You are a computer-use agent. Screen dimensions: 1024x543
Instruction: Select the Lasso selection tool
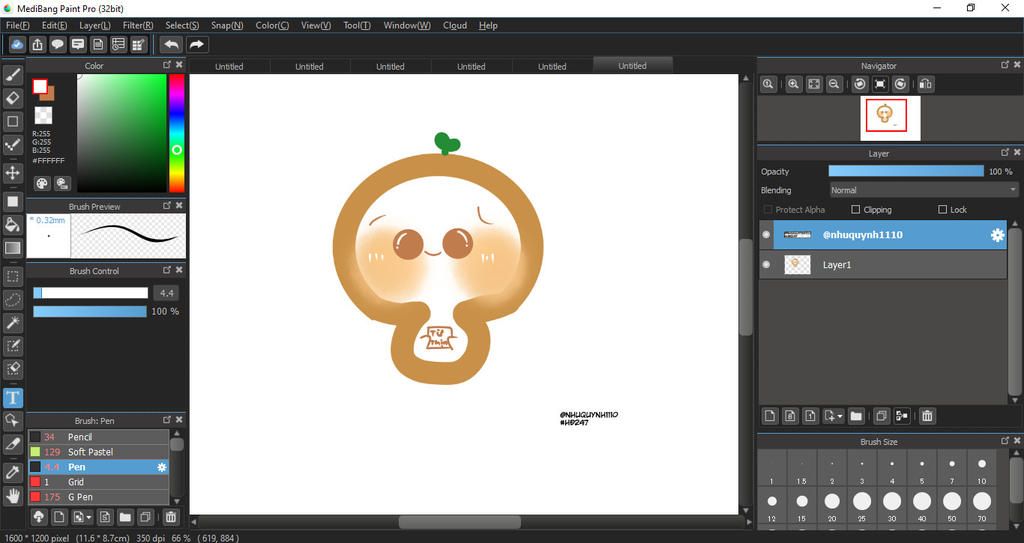coord(12,300)
